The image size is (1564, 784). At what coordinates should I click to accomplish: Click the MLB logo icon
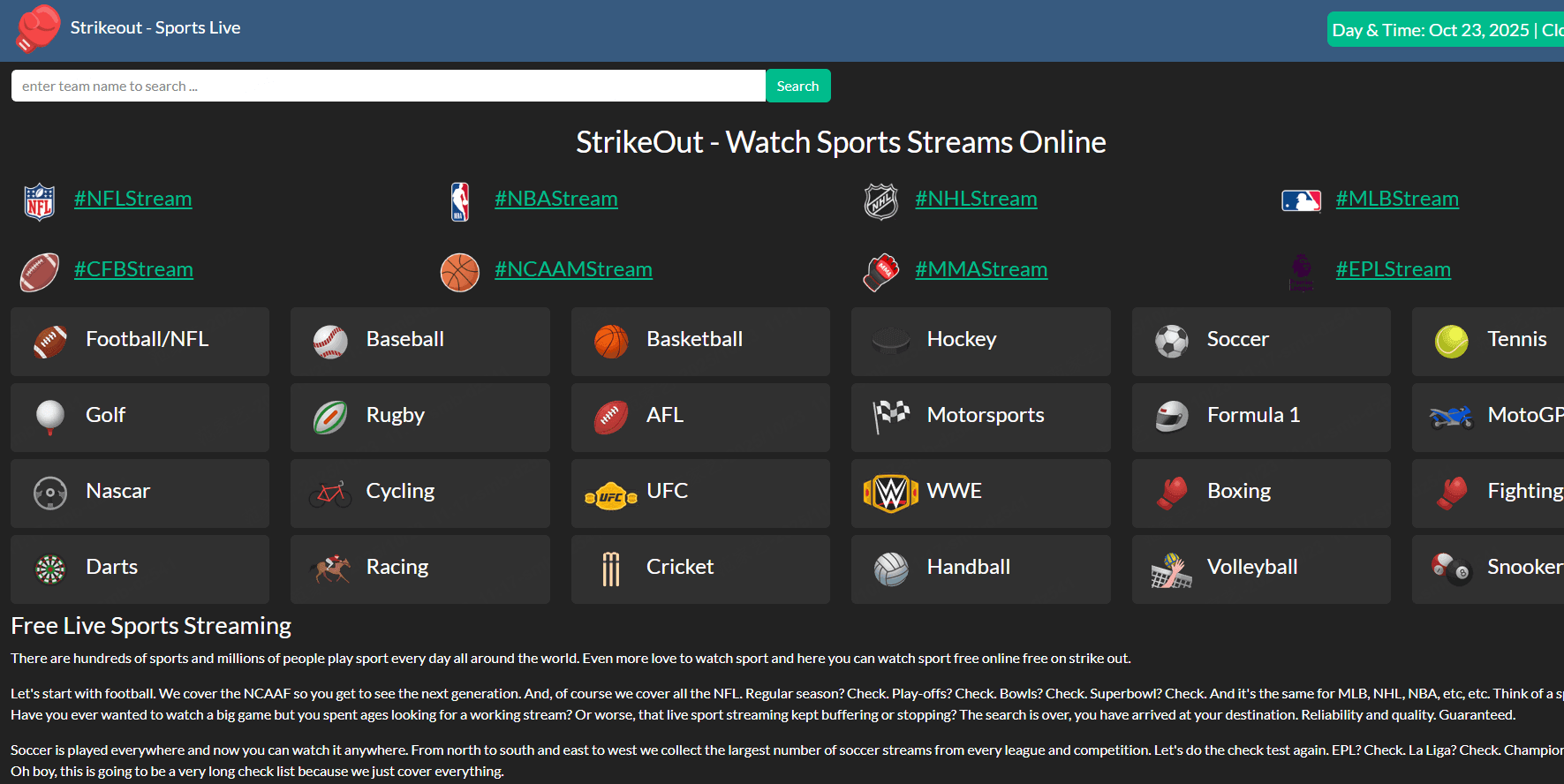pyautogui.click(x=1301, y=201)
